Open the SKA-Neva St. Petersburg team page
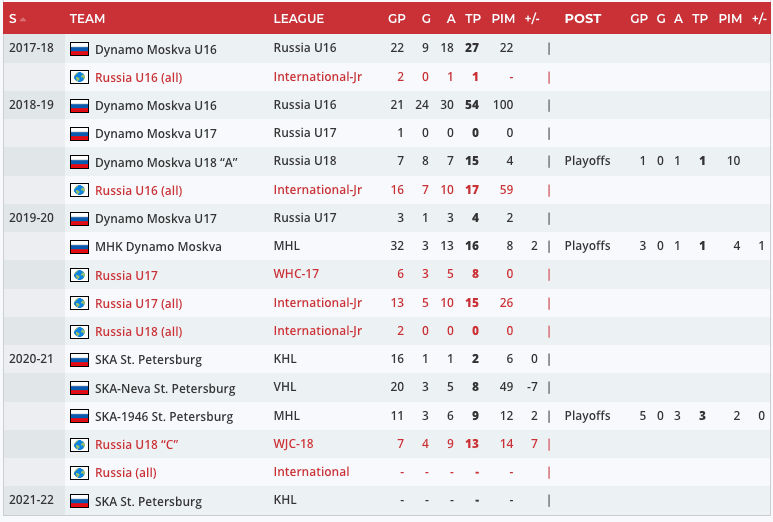The height and width of the screenshot is (522, 773). pyautogui.click(x=165, y=388)
